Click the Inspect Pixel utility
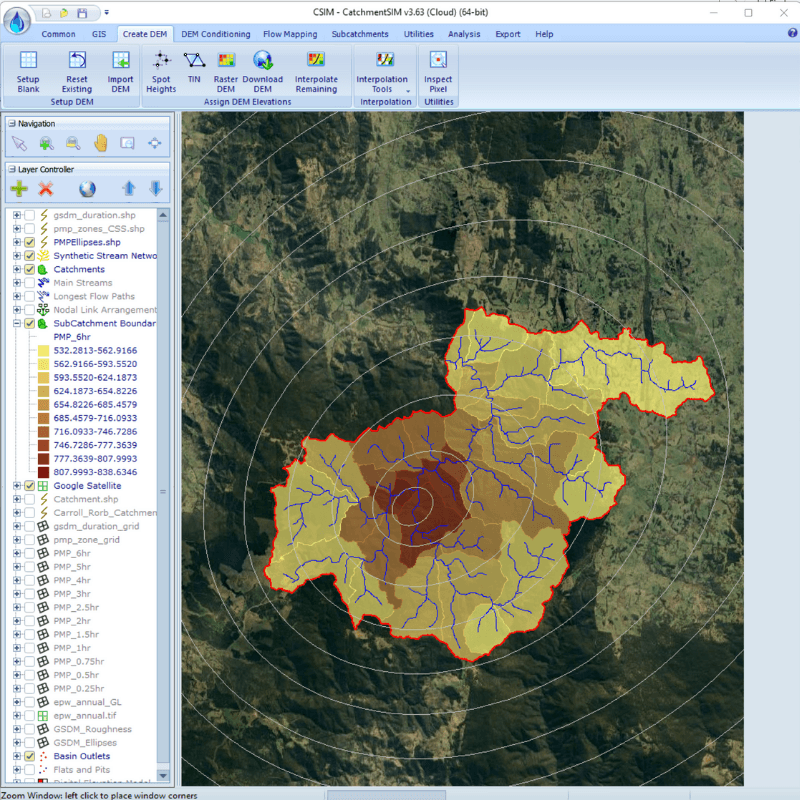Screen dimensions: 800x800 click(437, 72)
